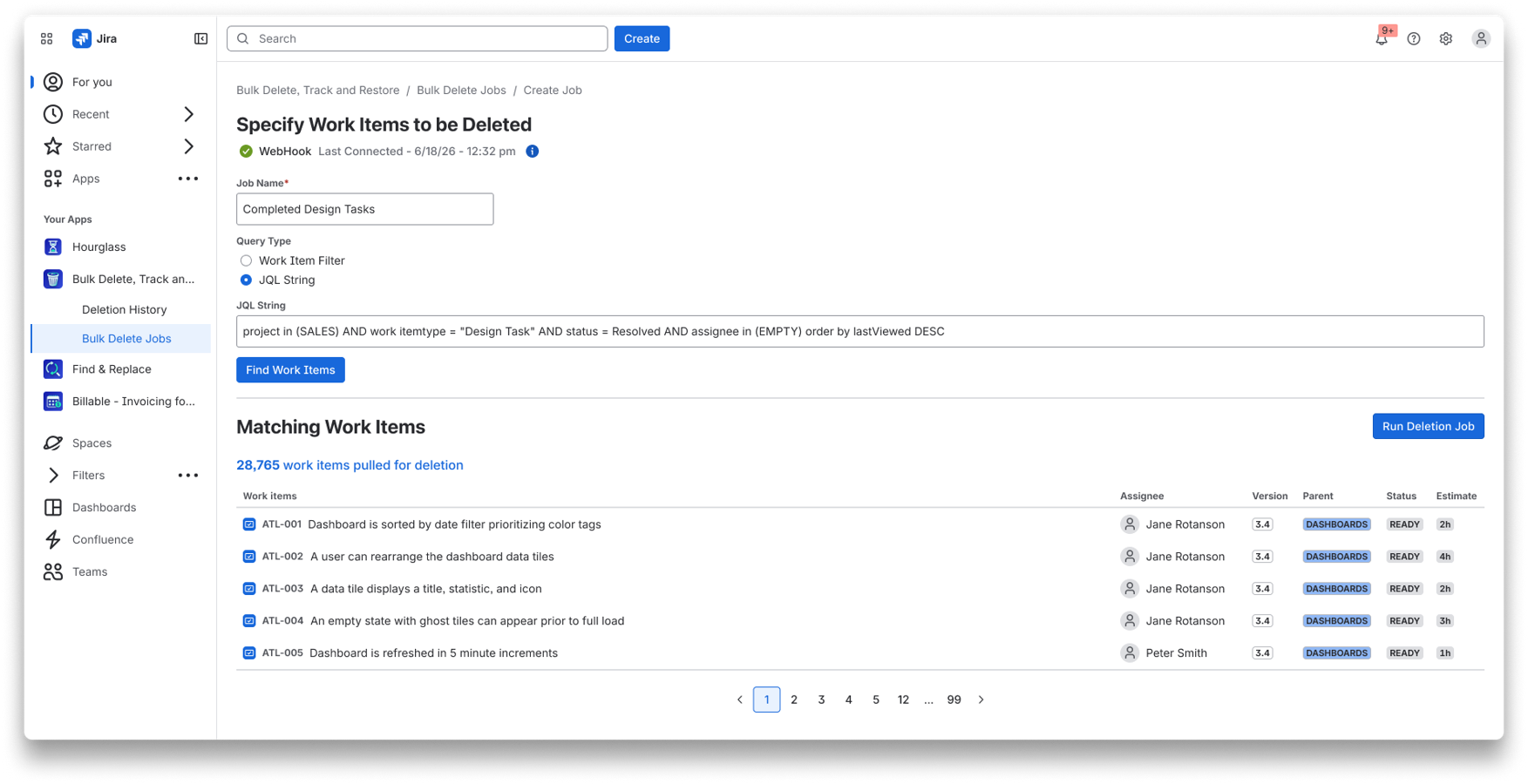Click the Spaces planet icon
The image size is (1528, 784).
point(53,443)
